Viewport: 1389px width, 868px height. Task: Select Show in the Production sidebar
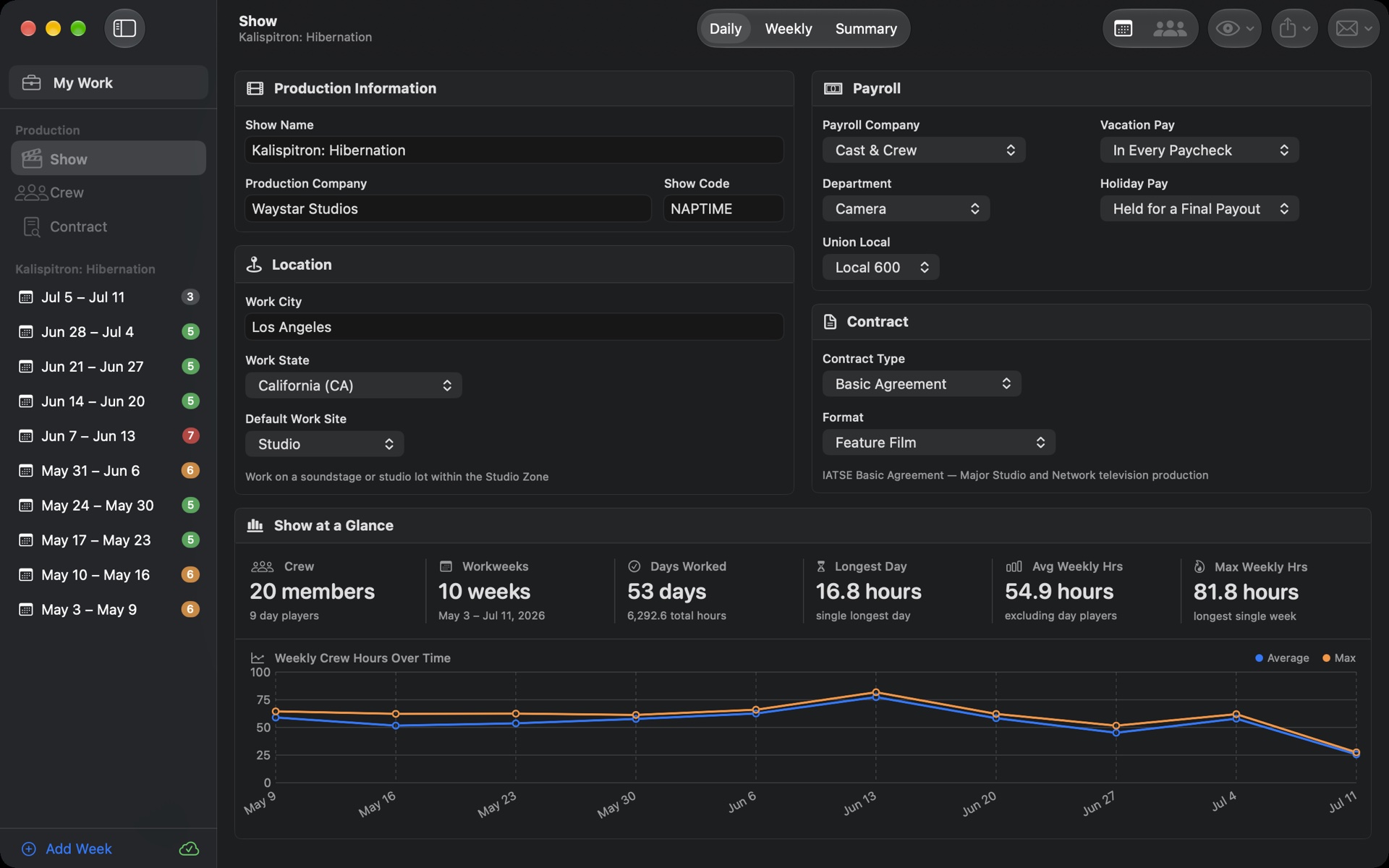(x=109, y=158)
